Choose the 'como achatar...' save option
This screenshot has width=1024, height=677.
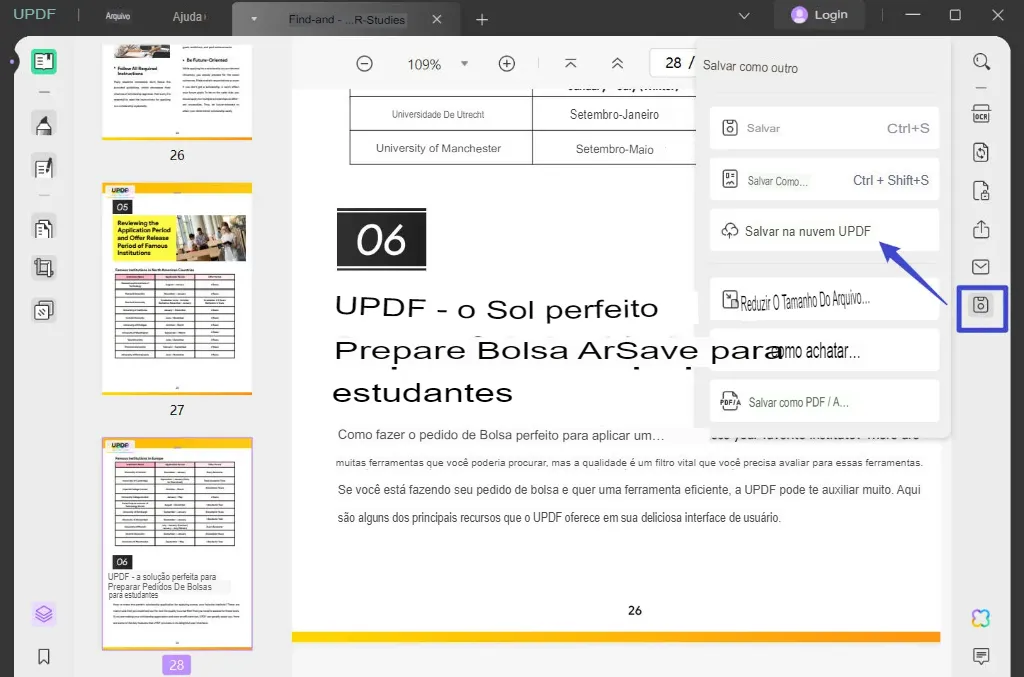(824, 351)
